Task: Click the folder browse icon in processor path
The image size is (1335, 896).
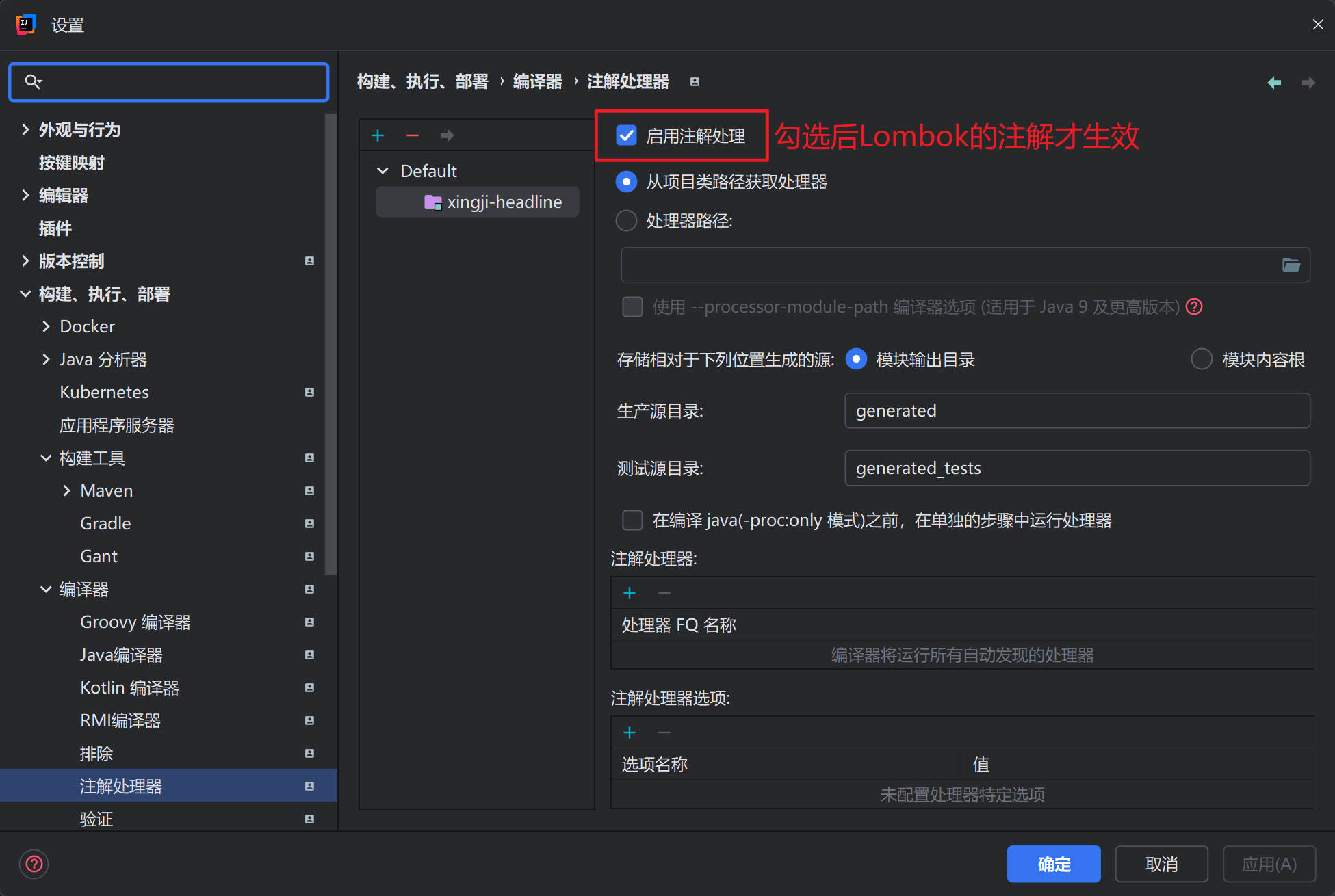Action: click(x=1291, y=265)
